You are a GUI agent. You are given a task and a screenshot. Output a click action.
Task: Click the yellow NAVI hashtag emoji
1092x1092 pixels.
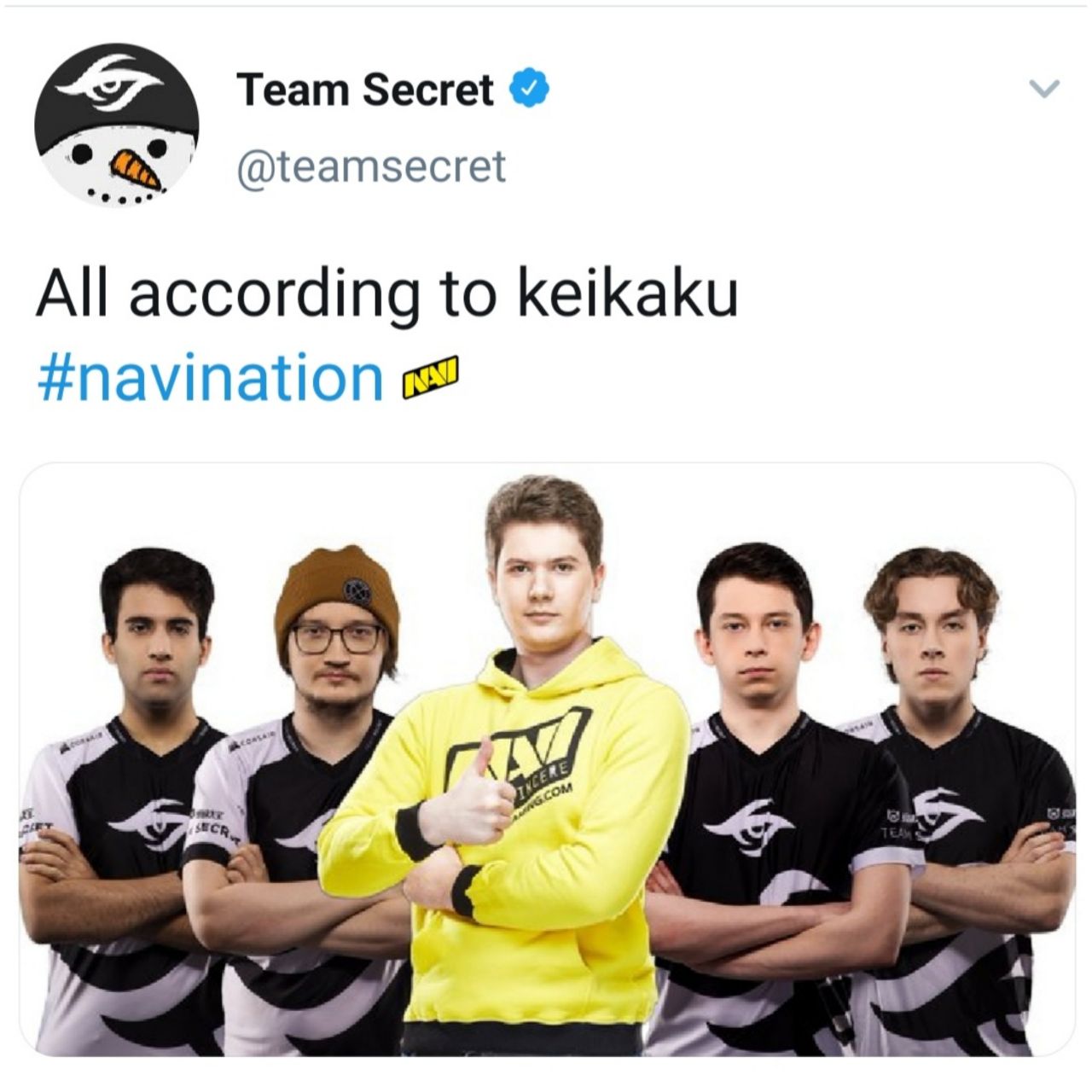[429, 378]
